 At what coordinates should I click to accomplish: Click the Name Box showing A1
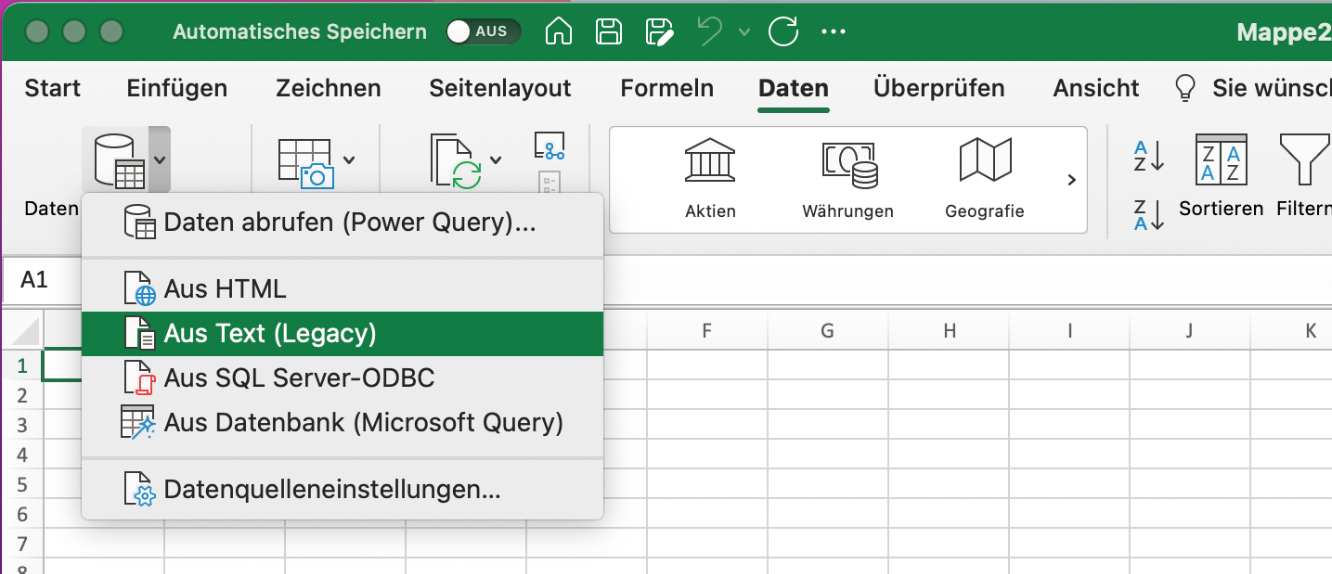click(41, 280)
